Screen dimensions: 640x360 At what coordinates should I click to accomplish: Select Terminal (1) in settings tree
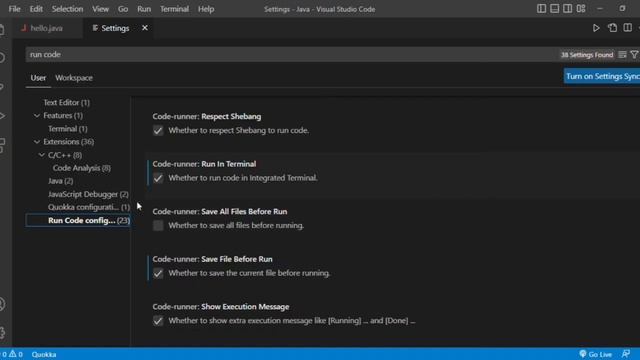click(68, 129)
